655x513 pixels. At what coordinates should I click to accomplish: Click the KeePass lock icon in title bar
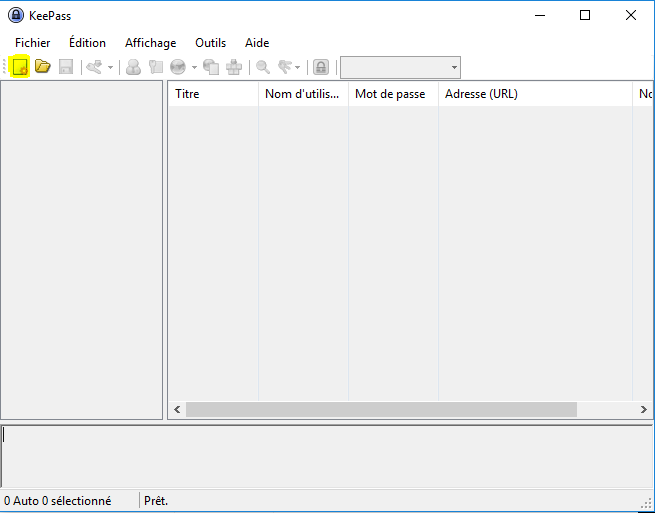[x=16, y=15]
